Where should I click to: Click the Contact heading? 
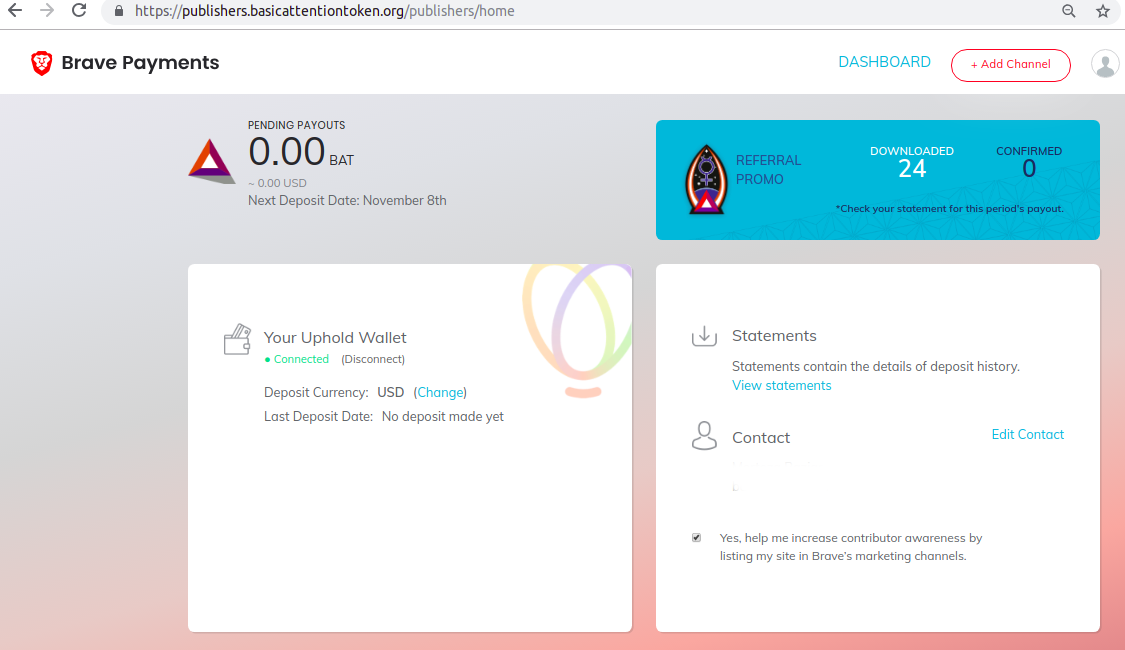761,438
